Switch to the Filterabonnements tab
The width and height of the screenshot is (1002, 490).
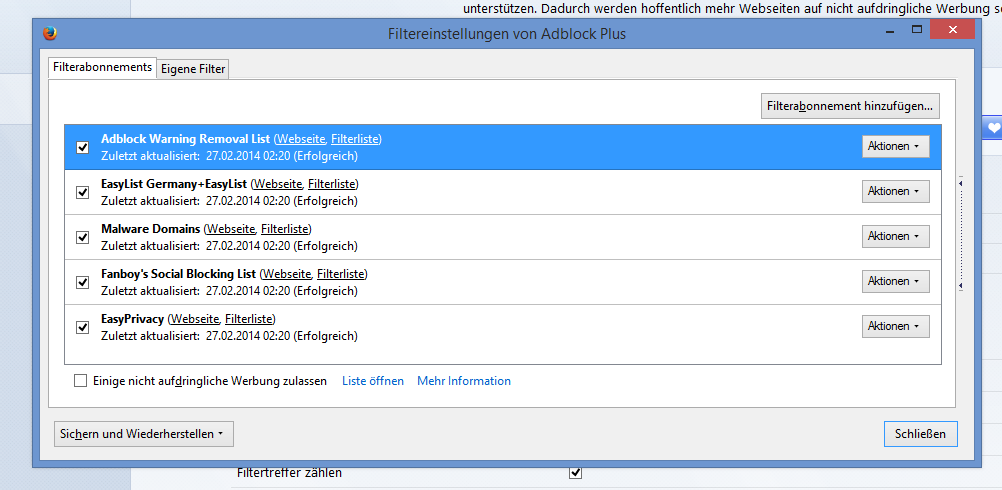[102, 67]
